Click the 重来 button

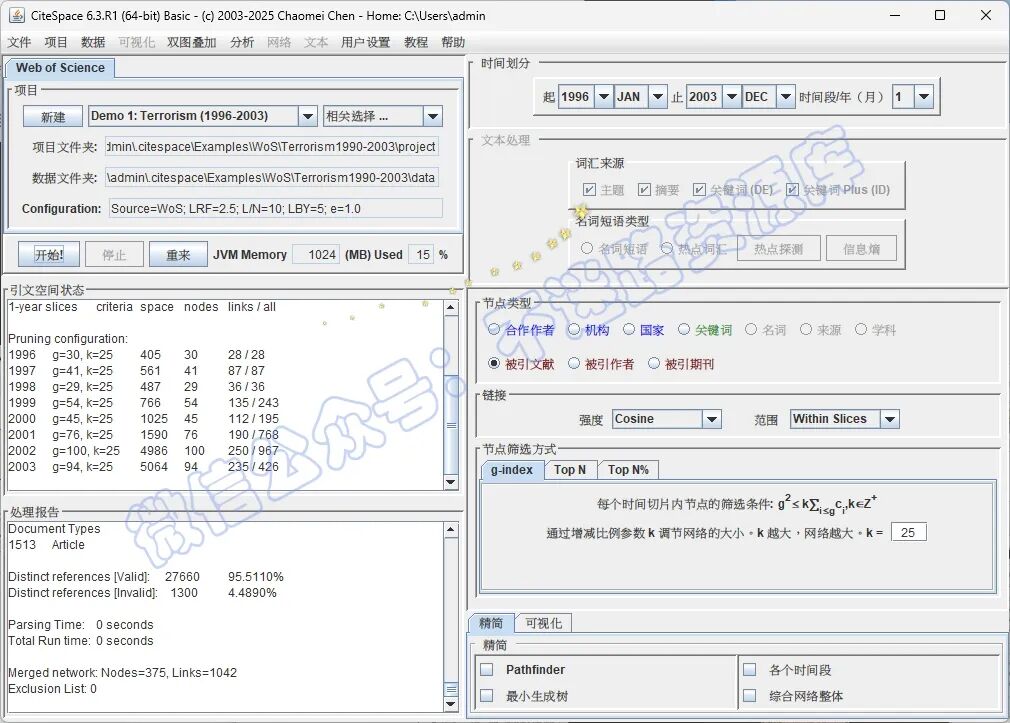point(178,255)
